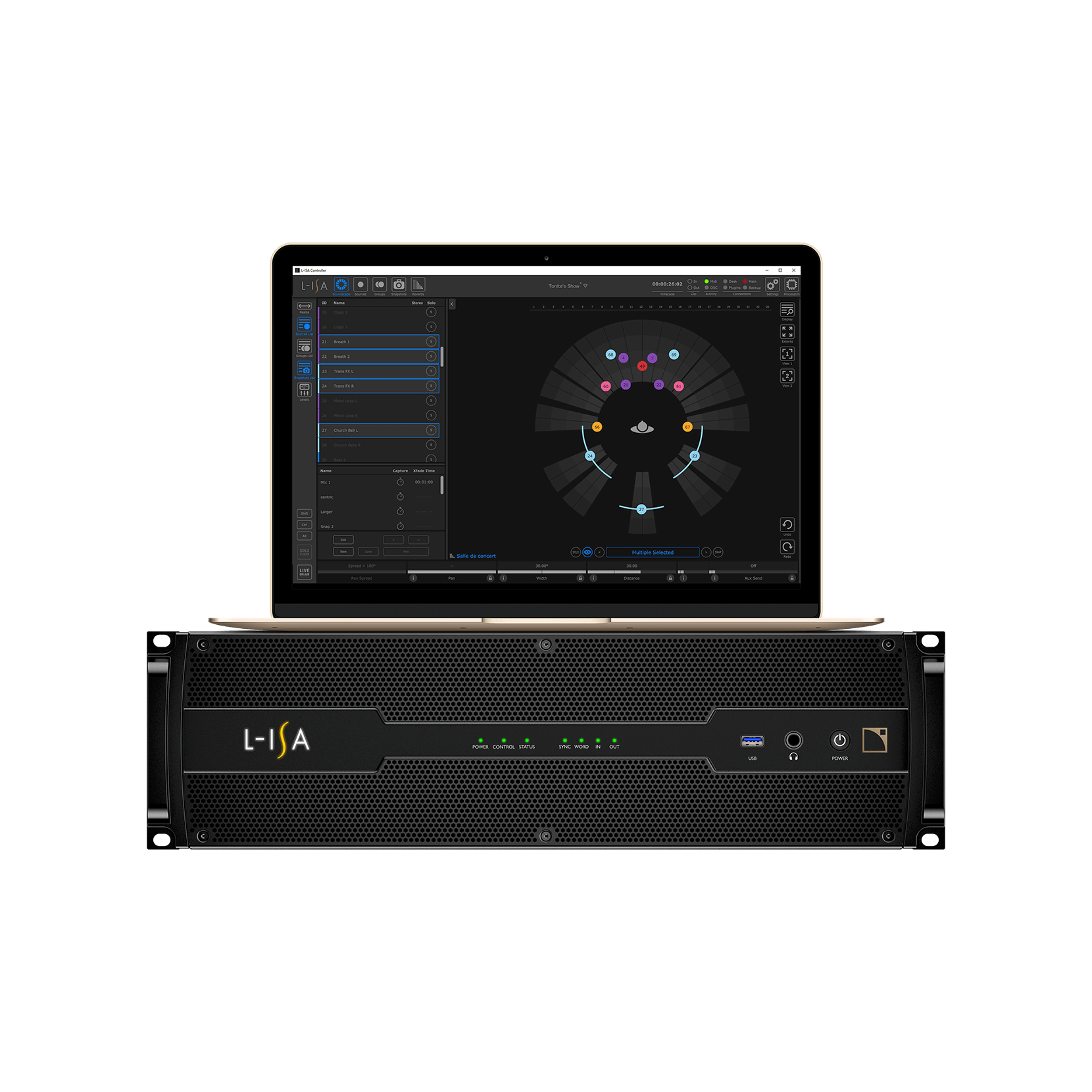Screen dimensions: 1092x1092
Task: Open the Snapshots tab with camera icon
Action: pos(399,285)
